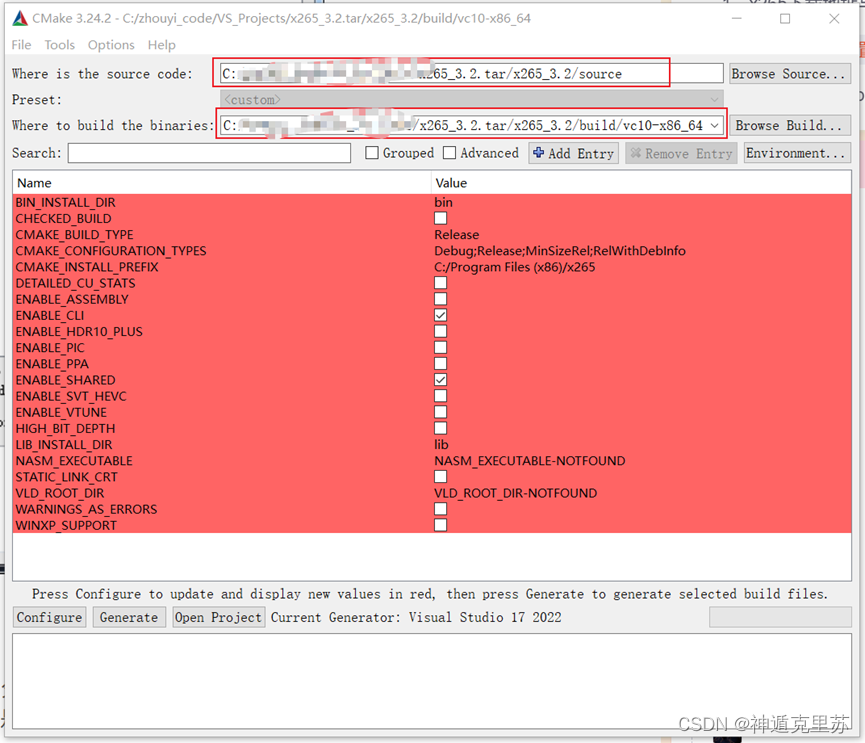Click the VLD_ROOT_DIR-NOTFOUND value

(515, 493)
